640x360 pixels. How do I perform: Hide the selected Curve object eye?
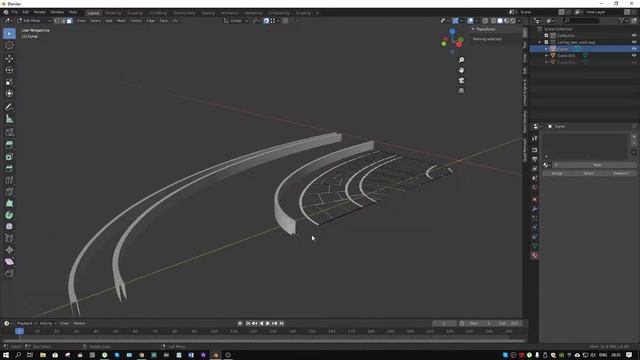pyautogui.click(x=634, y=49)
